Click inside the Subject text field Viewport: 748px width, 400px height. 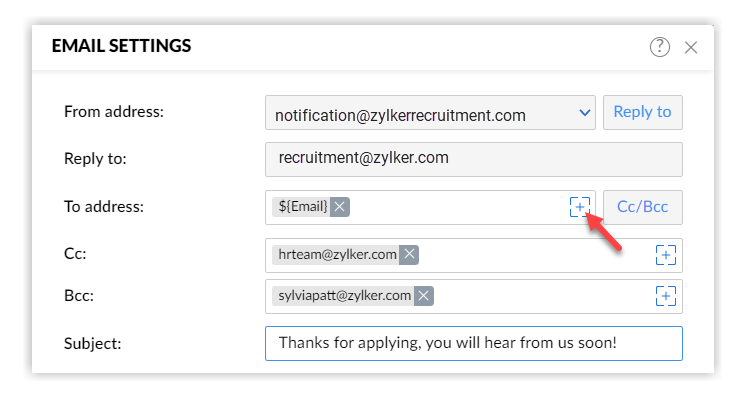pyautogui.click(x=474, y=343)
